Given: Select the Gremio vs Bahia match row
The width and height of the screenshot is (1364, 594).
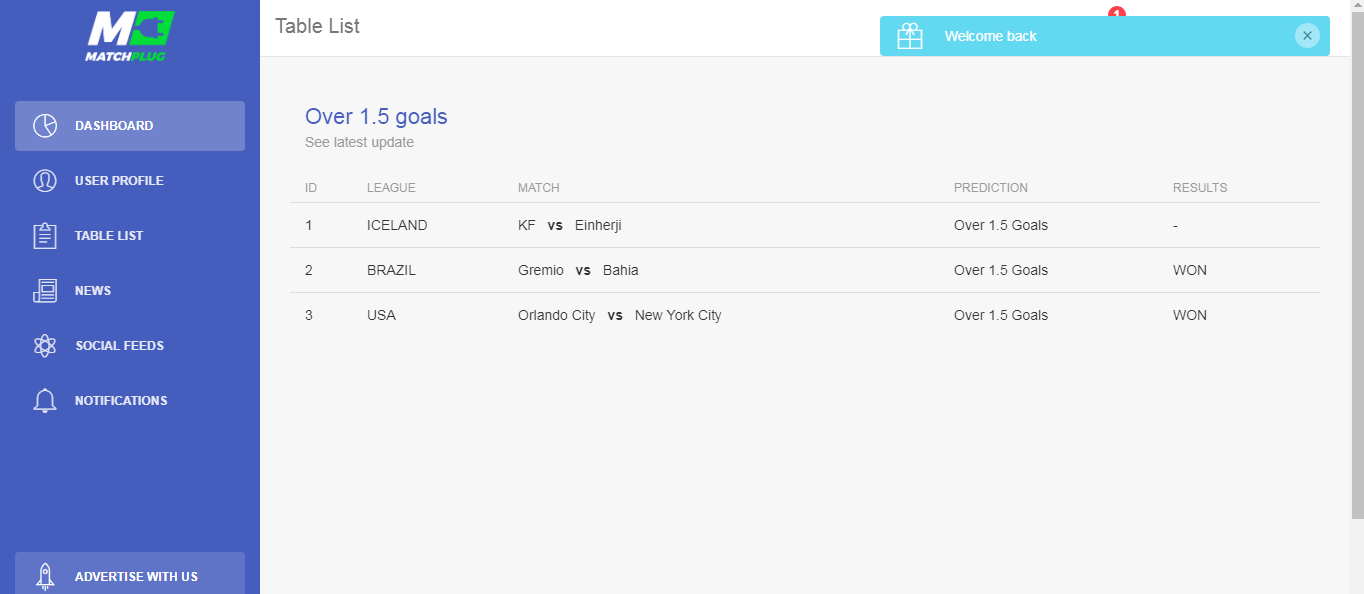Looking at the screenshot, I should 805,270.
